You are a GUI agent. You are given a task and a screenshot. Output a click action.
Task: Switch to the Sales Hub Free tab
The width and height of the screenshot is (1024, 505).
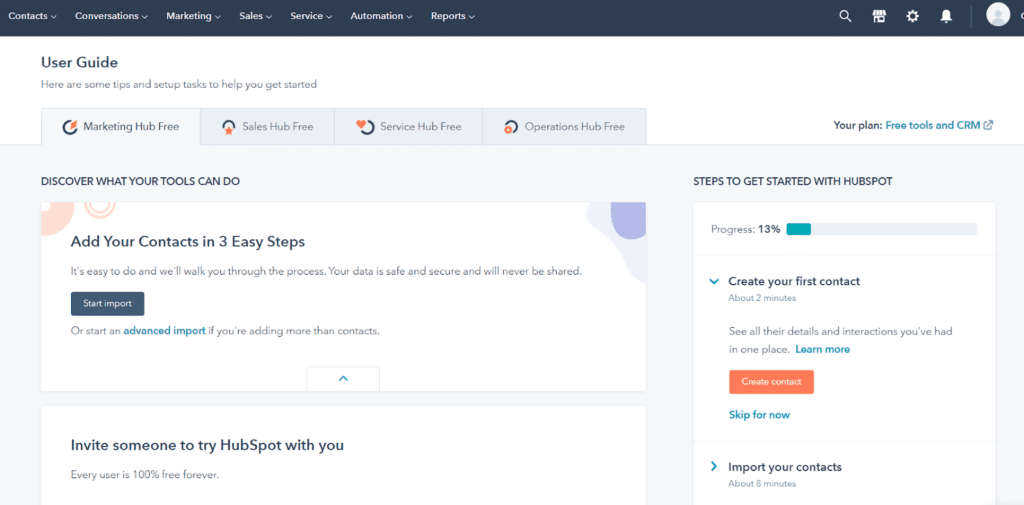click(x=267, y=127)
